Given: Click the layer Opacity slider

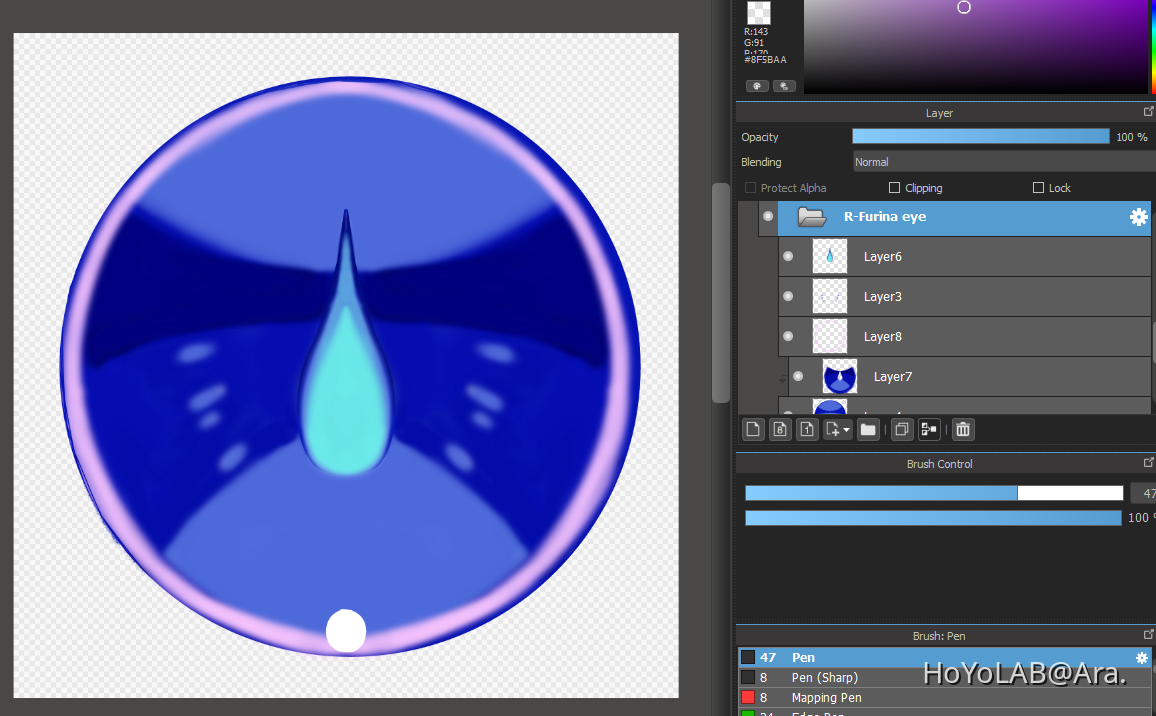Looking at the screenshot, I should (980, 137).
